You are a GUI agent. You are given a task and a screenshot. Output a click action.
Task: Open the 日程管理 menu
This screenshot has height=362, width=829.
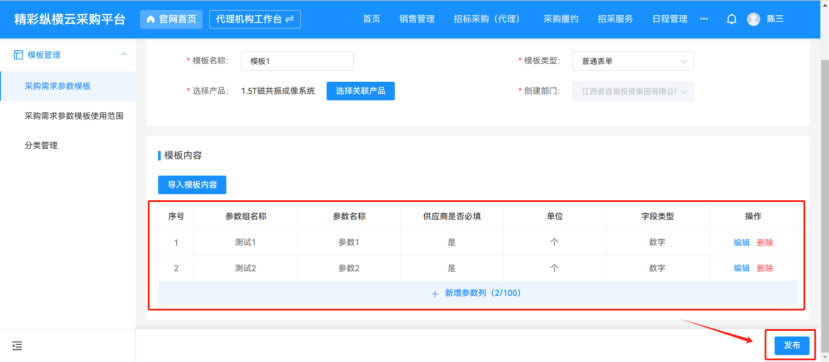(669, 20)
